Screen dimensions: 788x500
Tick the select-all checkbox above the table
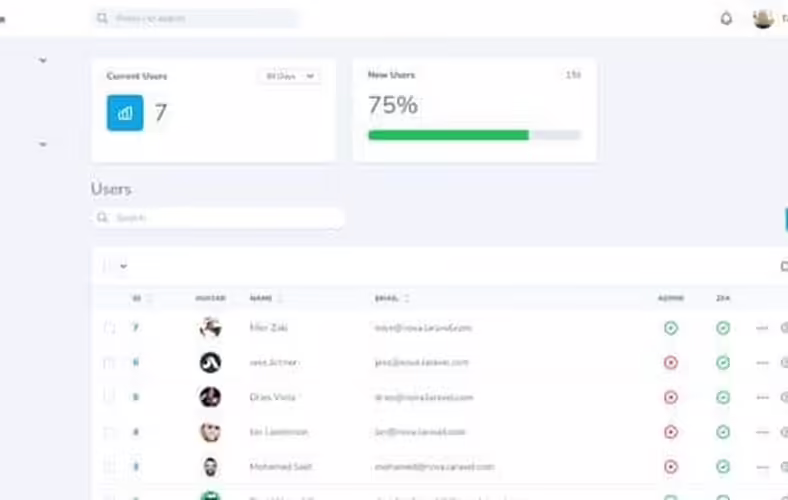pos(107,266)
